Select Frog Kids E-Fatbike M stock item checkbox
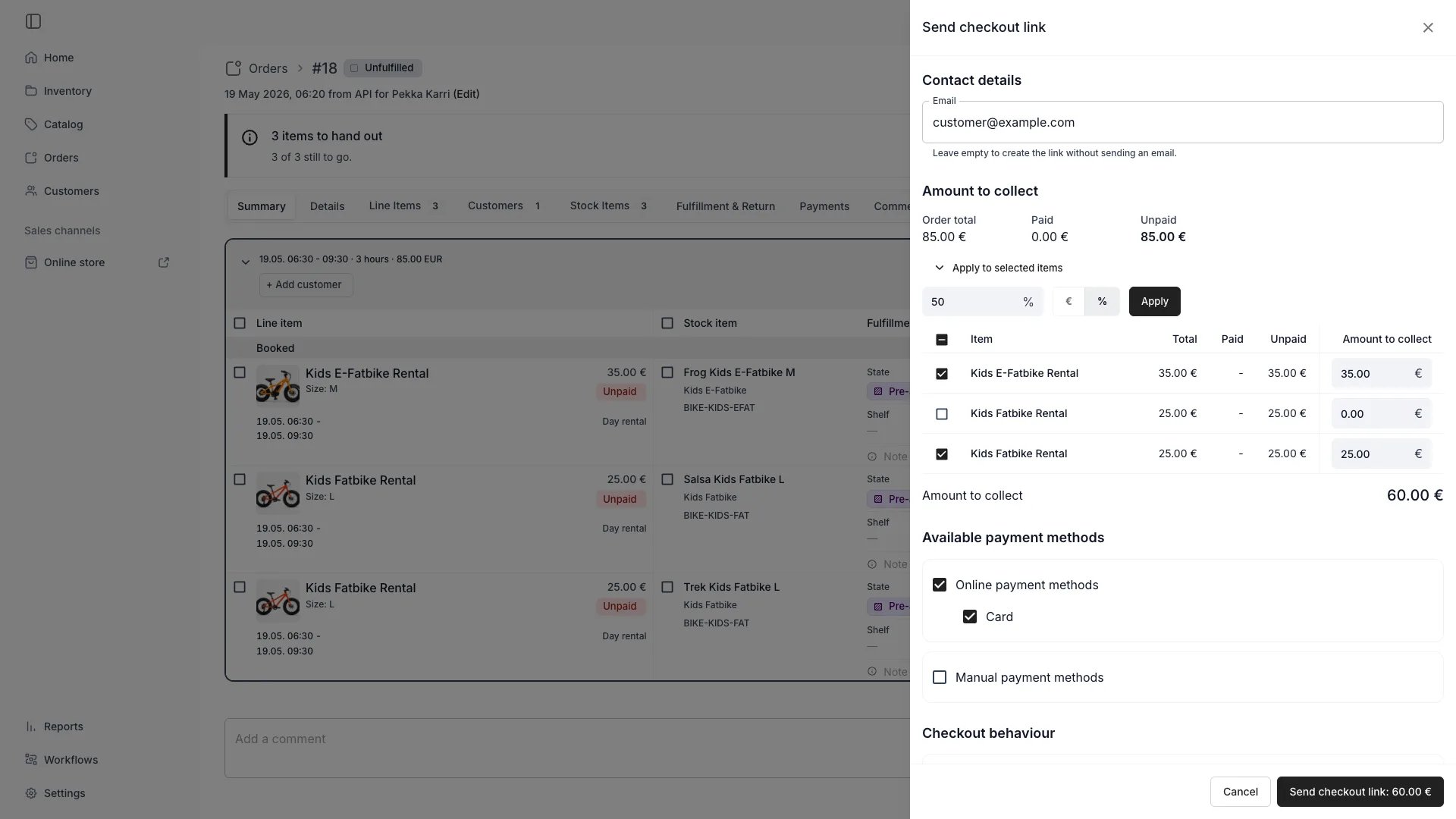This screenshot has height=819, width=1456. click(x=667, y=372)
